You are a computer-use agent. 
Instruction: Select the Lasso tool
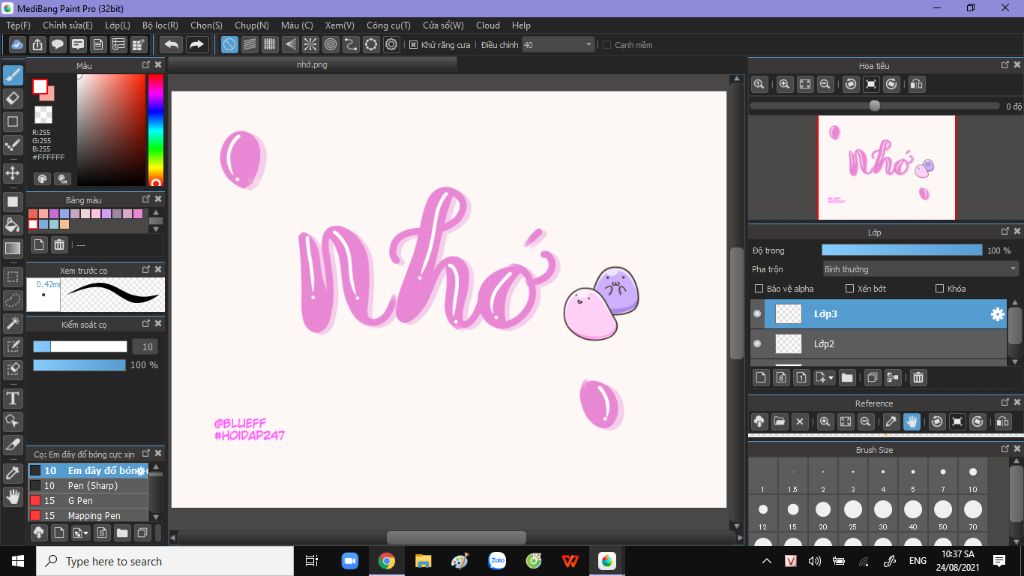13,300
